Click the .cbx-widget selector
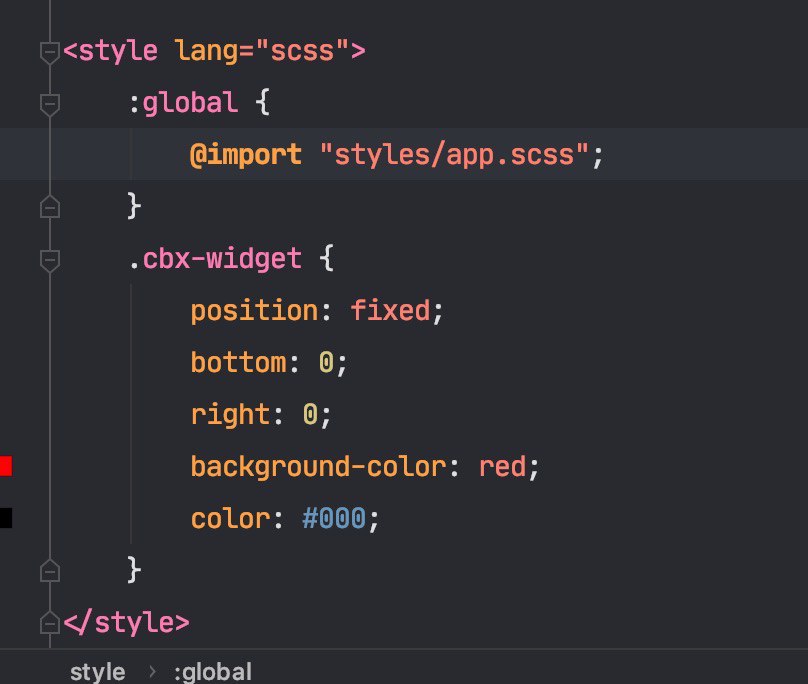 (x=215, y=258)
